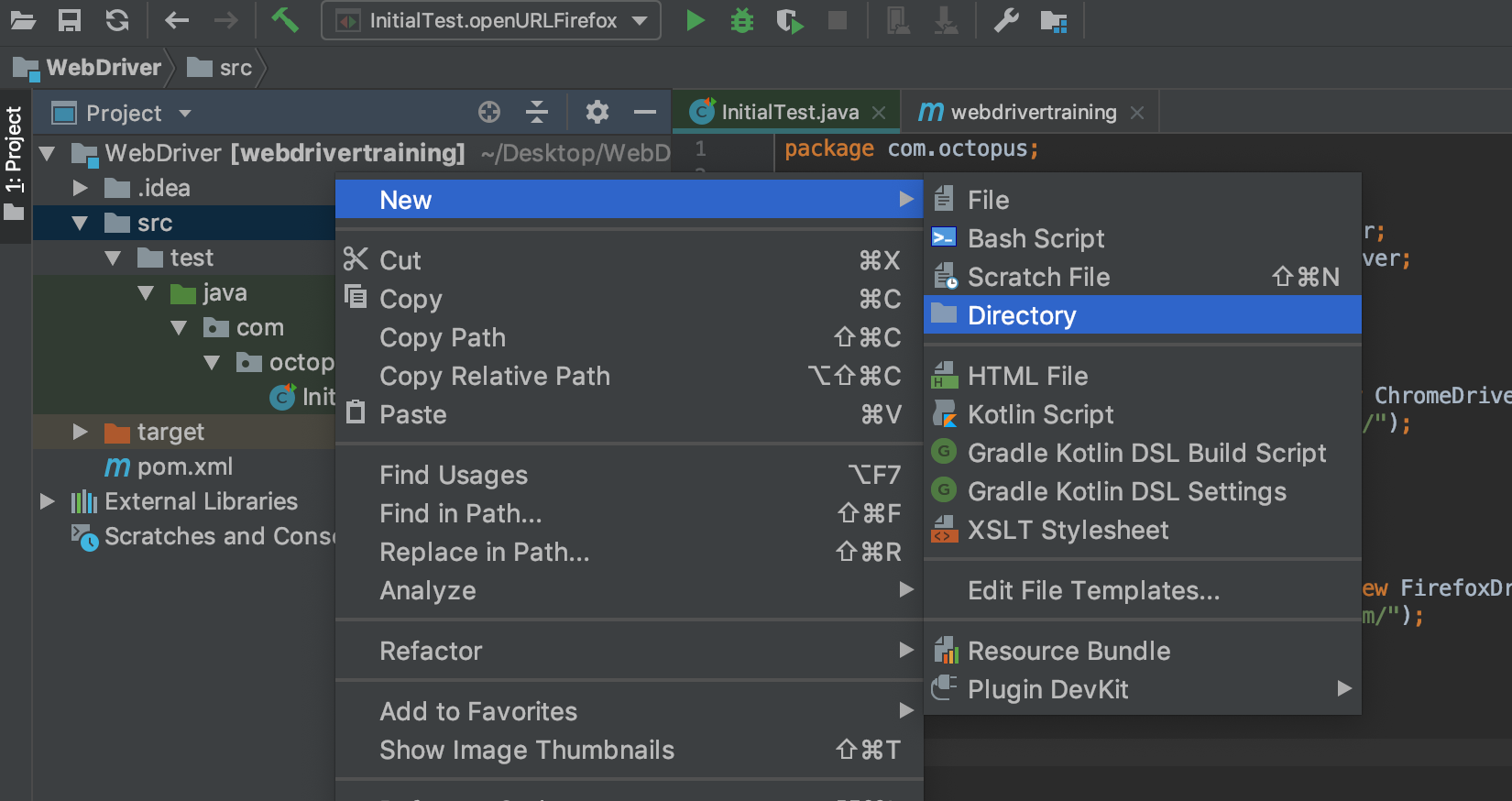
Task: Open settings via the wrench icon
Action: [1006, 20]
